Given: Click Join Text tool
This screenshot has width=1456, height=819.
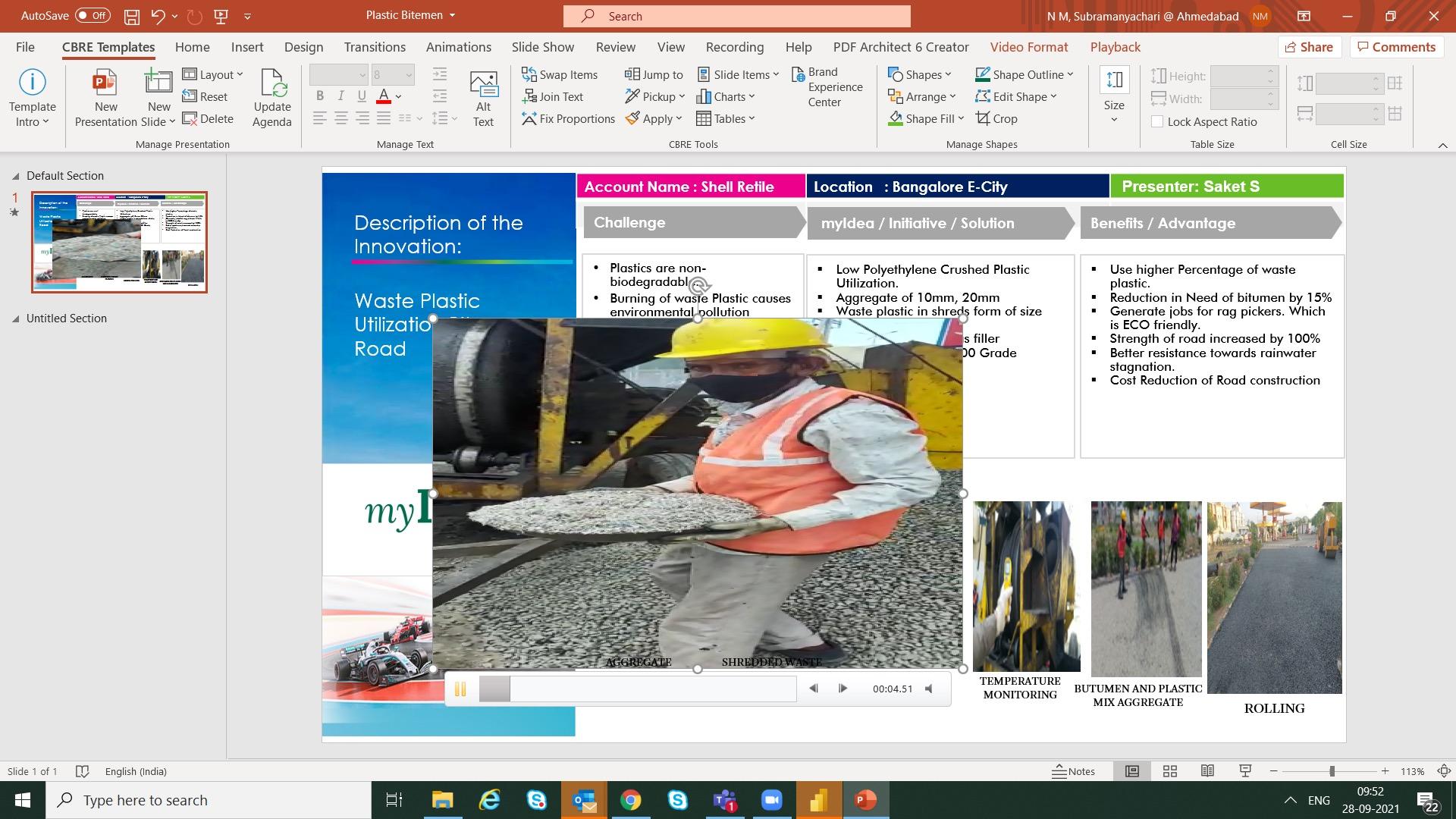Looking at the screenshot, I should (x=553, y=96).
